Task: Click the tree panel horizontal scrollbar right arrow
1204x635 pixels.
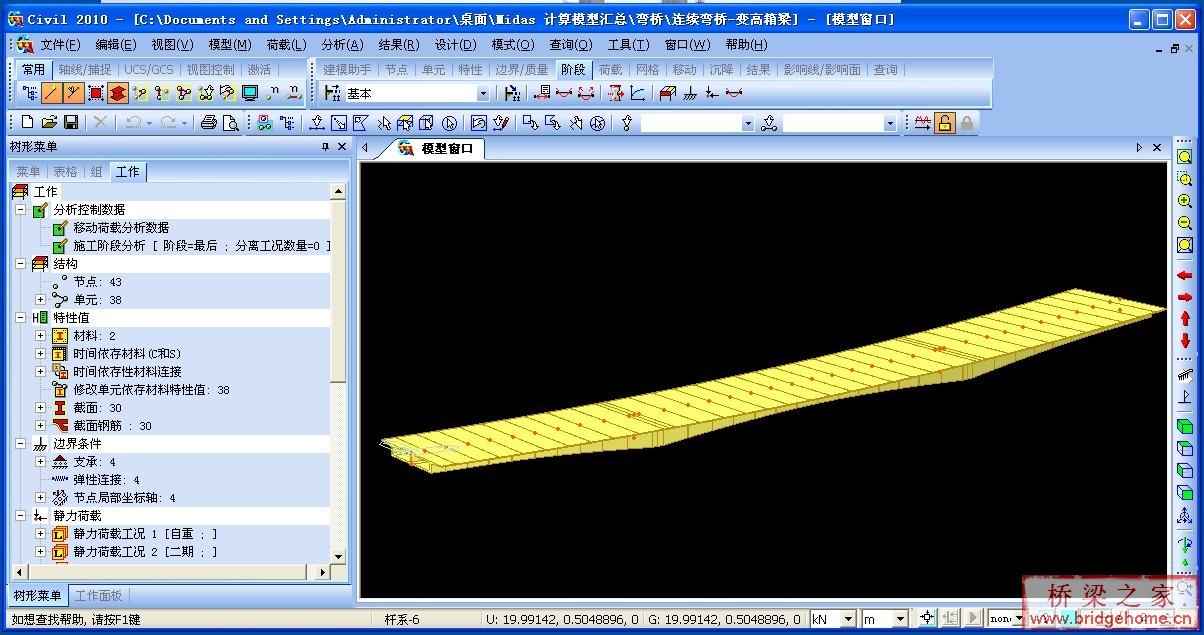Action: [x=323, y=572]
